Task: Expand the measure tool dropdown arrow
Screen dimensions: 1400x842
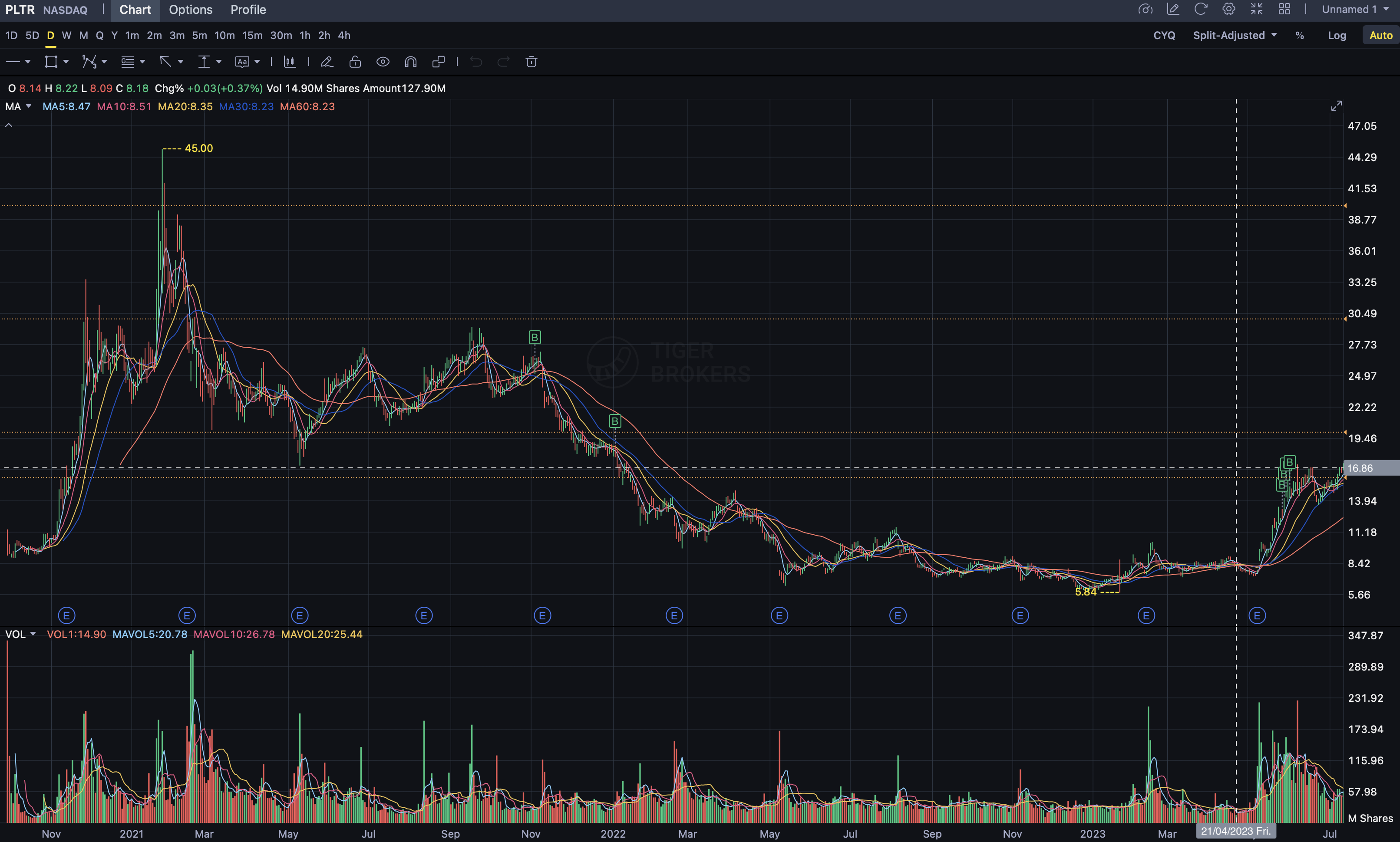Action: click(218, 62)
